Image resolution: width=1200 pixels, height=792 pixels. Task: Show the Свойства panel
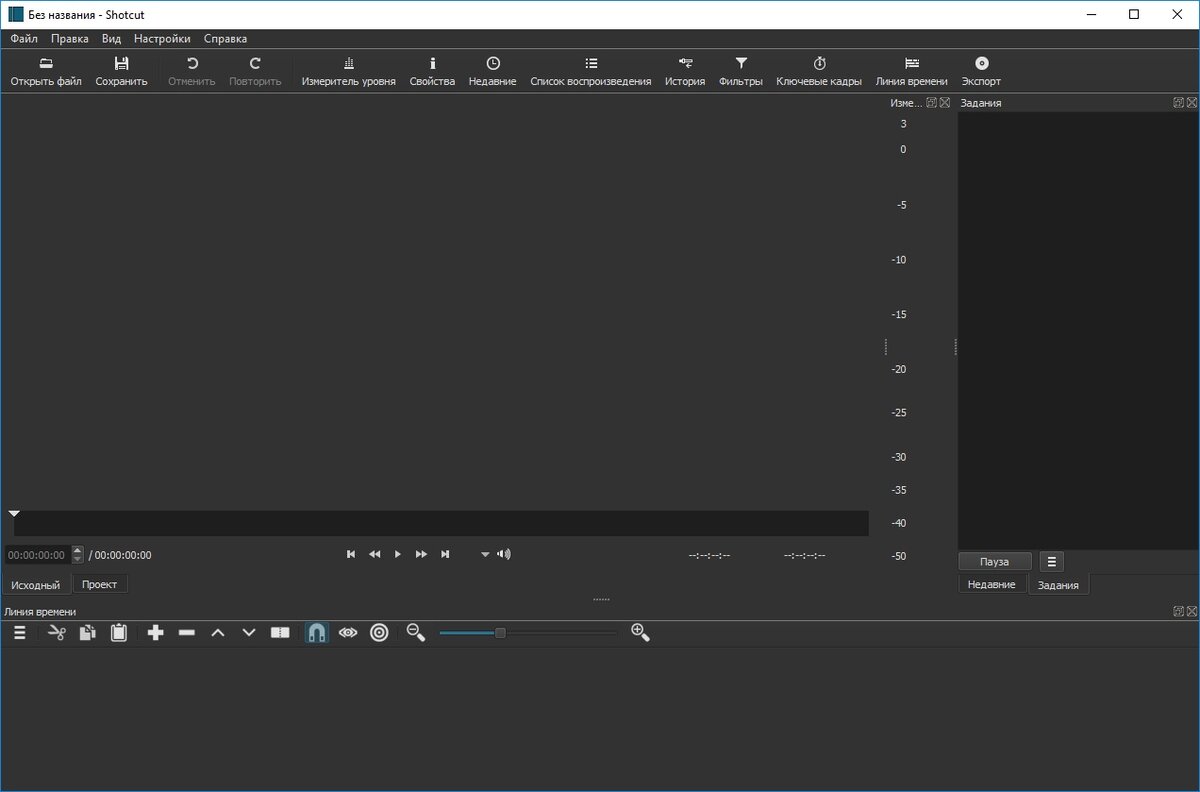point(432,71)
